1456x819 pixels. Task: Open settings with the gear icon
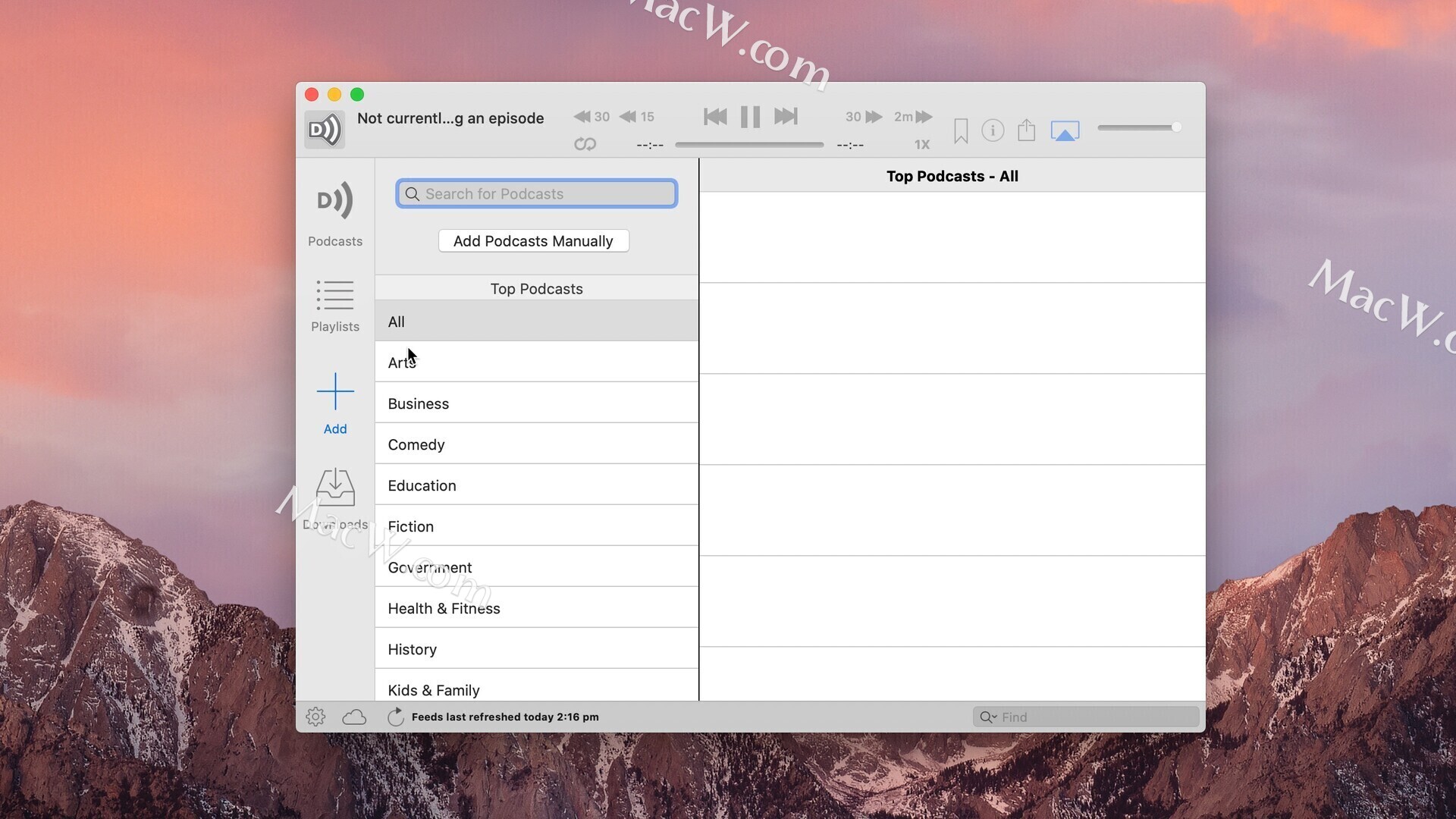pyautogui.click(x=315, y=717)
